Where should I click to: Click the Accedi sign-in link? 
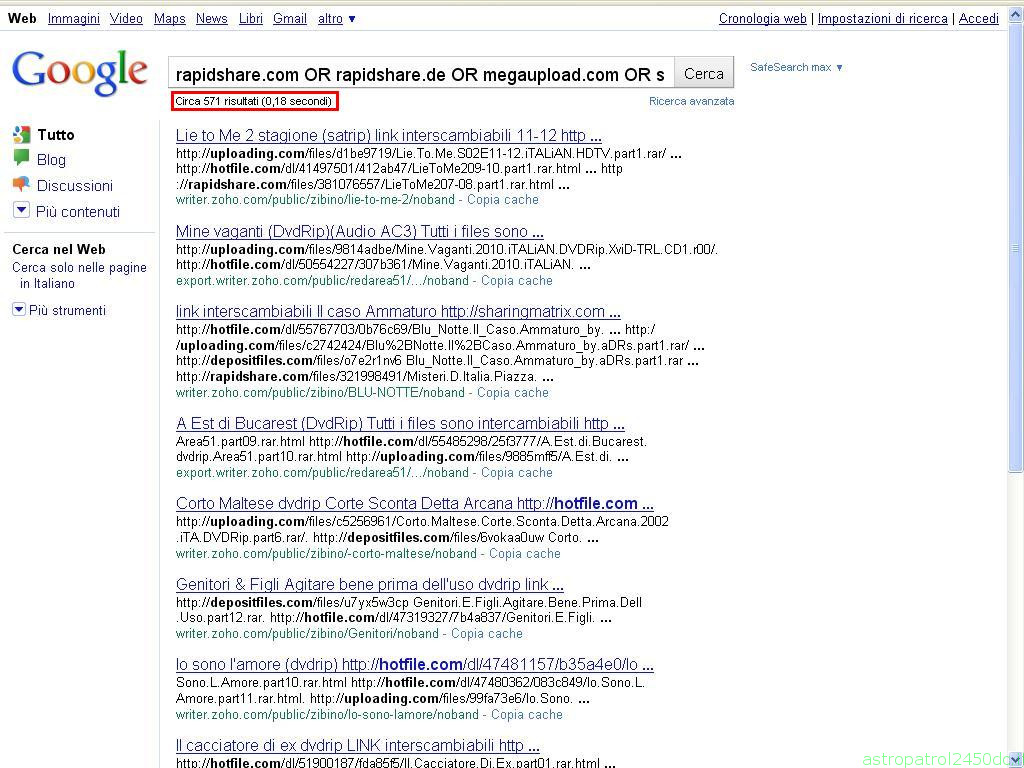coord(978,18)
